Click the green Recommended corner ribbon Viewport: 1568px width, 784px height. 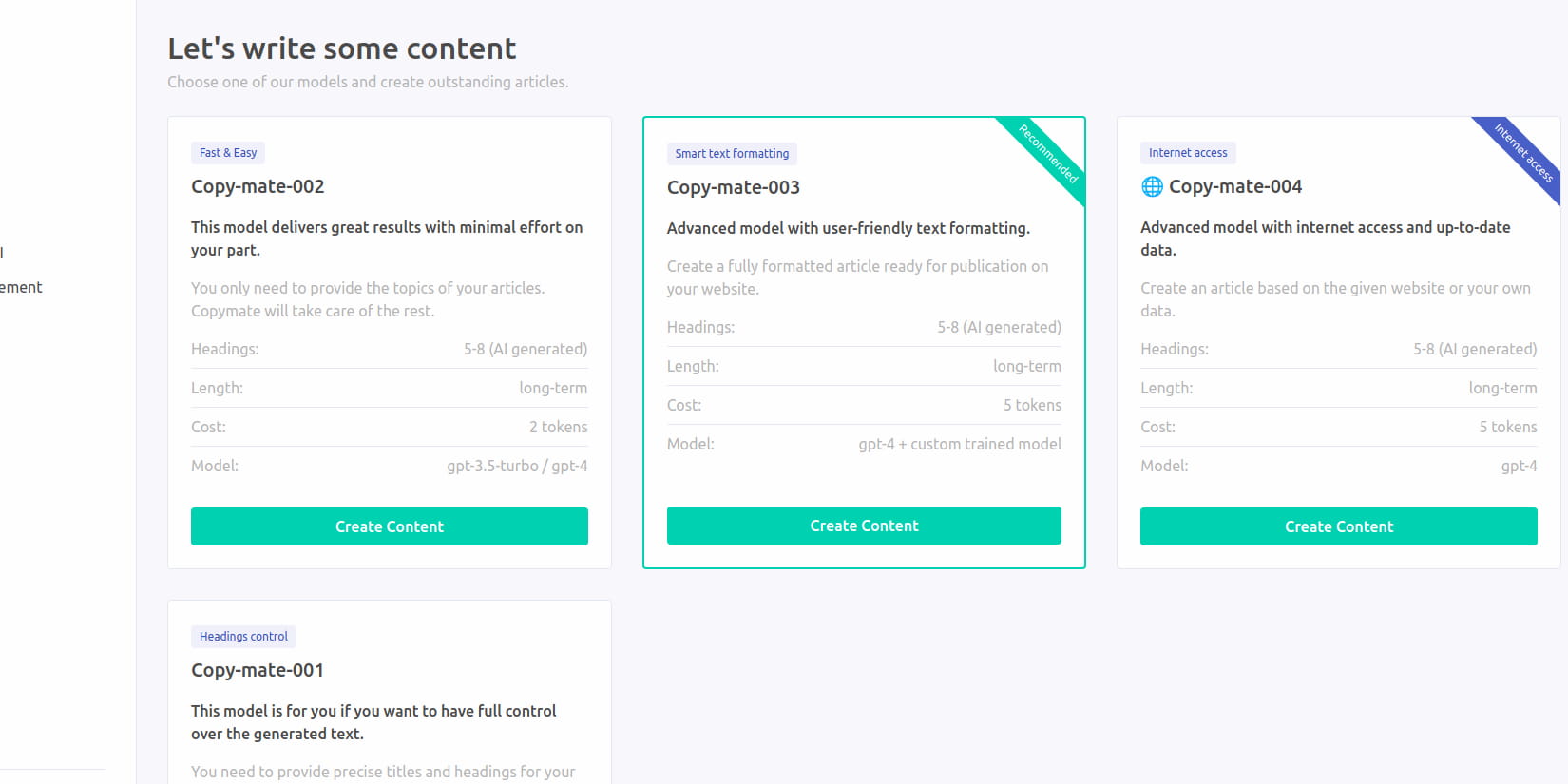click(x=1050, y=154)
